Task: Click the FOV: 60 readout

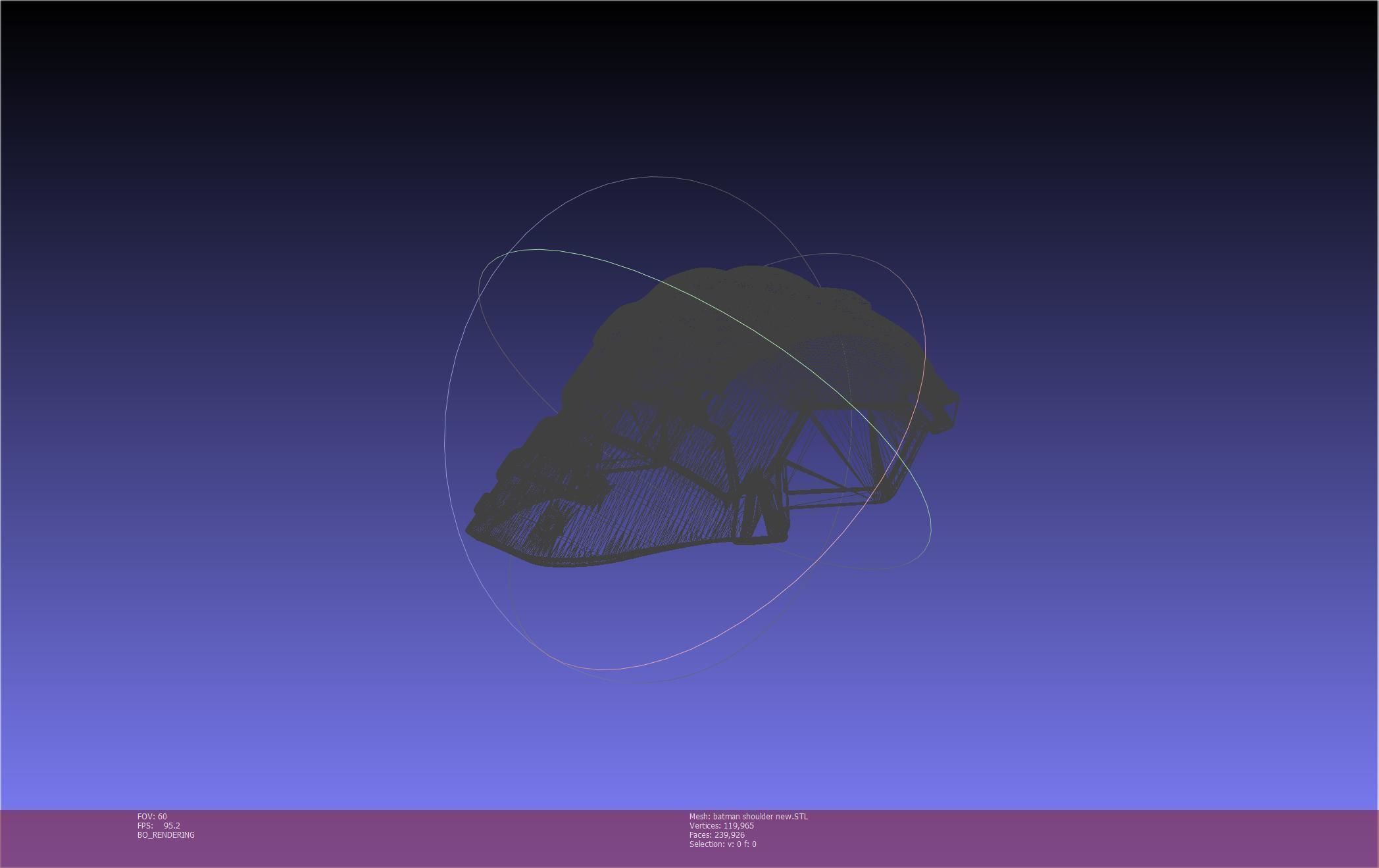Action: point(152,817)
